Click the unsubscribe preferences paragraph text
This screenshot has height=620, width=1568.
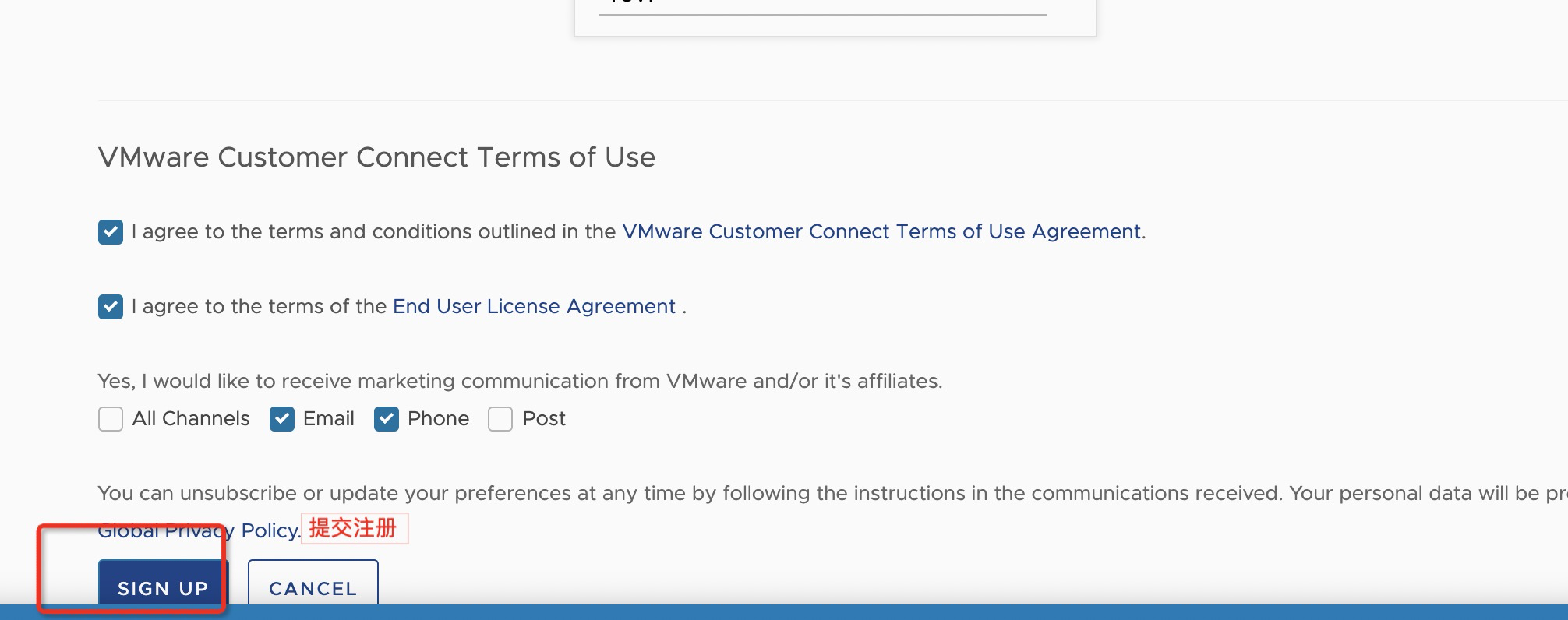tap(832, 494)
